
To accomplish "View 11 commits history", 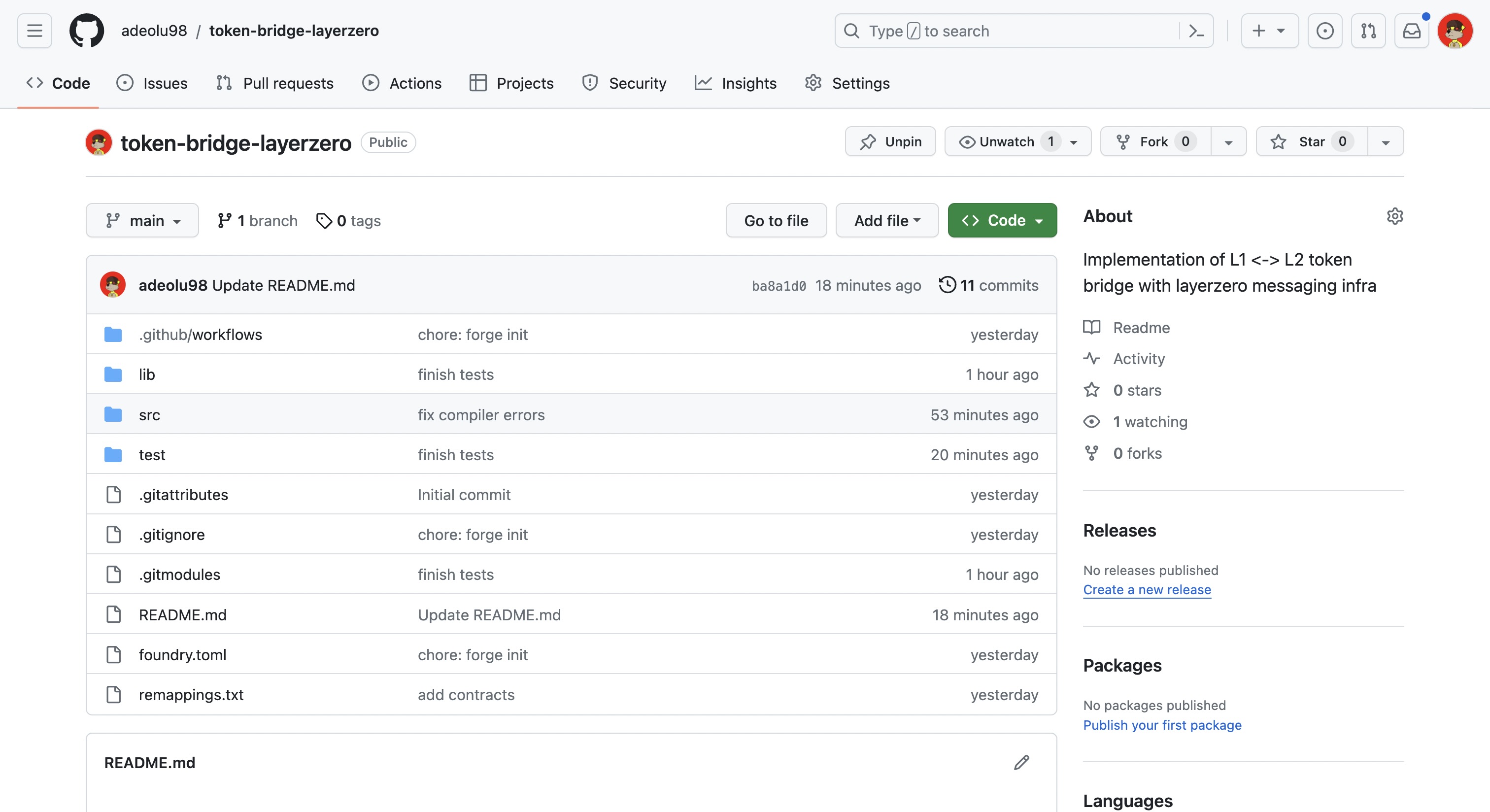I will click(x=988, y=285).
